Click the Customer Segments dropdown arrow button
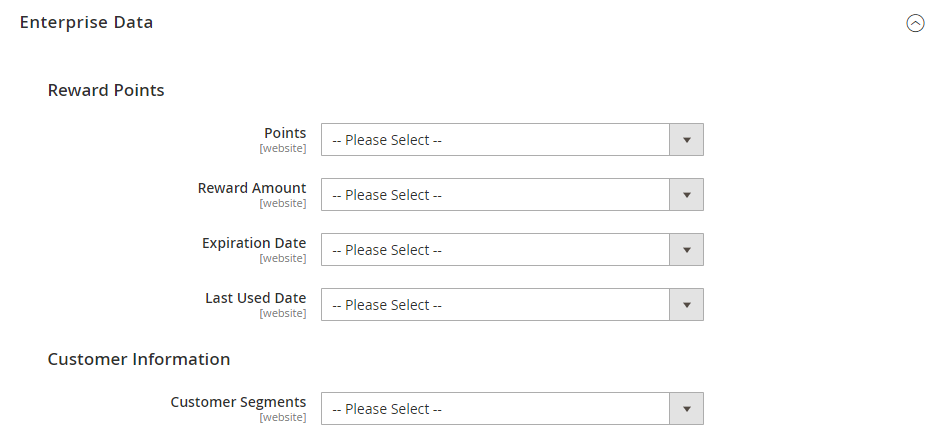 (687, 409)
